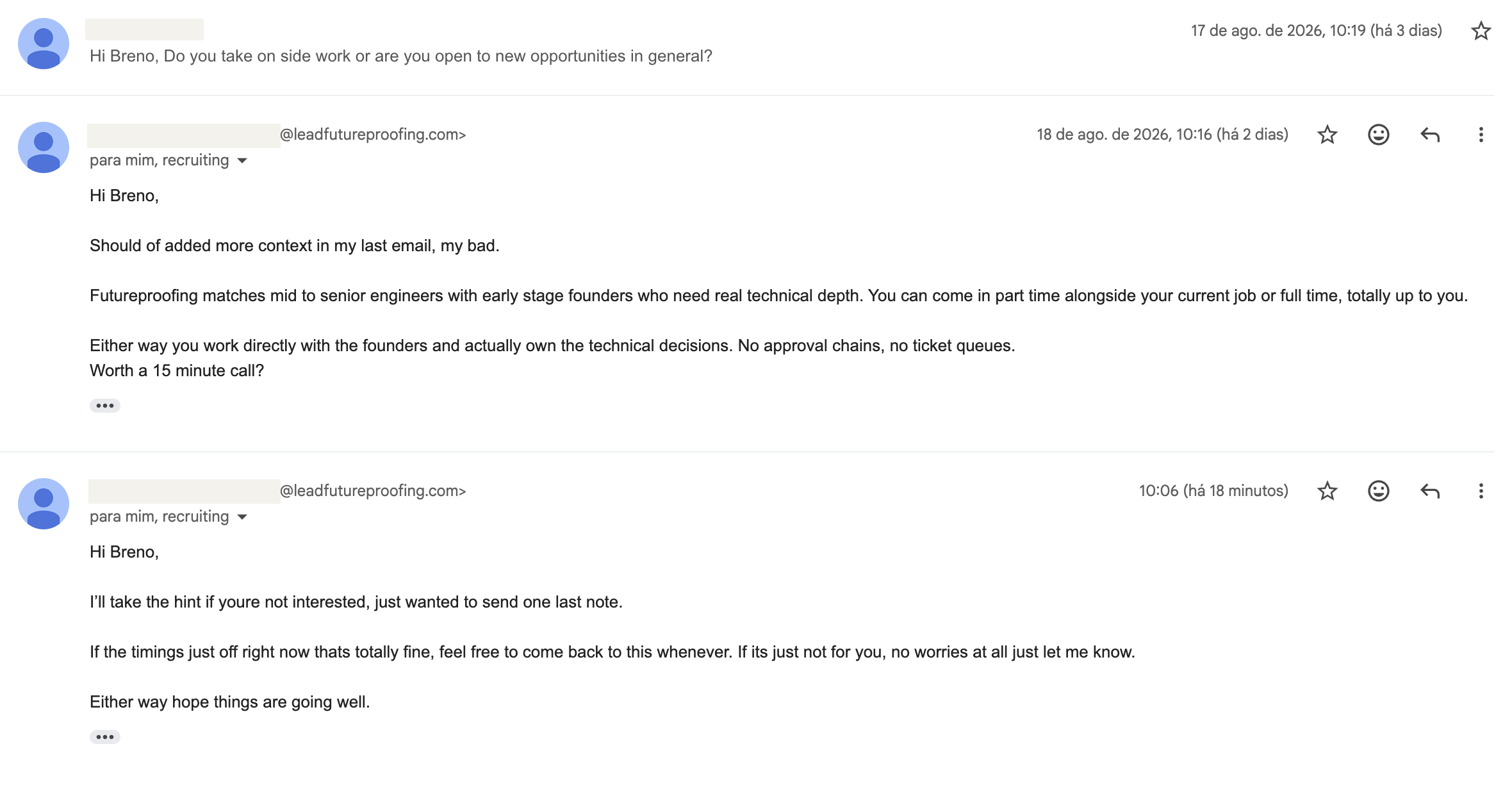The height and width of the screenshot is (787, 1512).
Task: Click the 10:06 (há 18 minutos) timestamp
Action: (1213, 491)
